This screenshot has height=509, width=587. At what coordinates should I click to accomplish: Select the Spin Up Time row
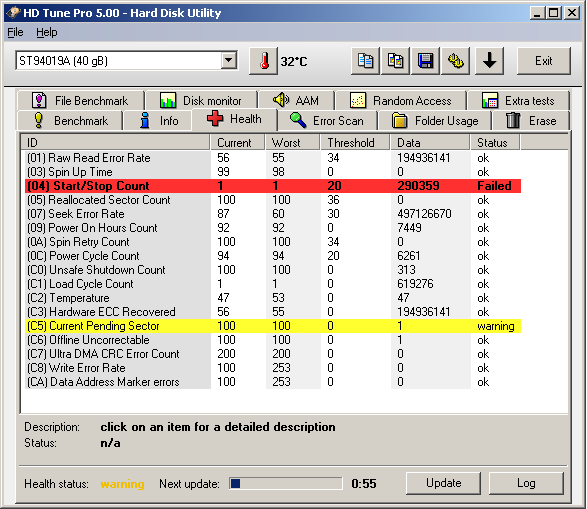tap(273, 172)
